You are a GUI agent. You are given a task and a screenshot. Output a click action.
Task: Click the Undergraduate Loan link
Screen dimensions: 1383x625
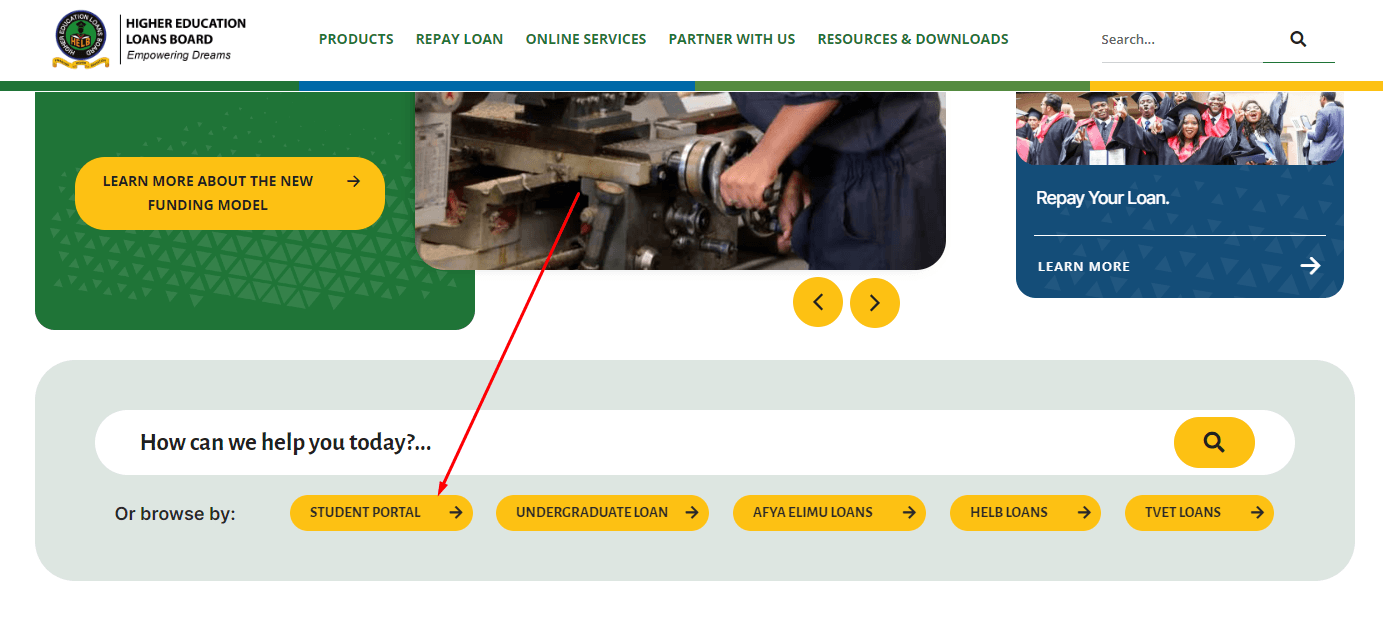[x=602, y=512]
